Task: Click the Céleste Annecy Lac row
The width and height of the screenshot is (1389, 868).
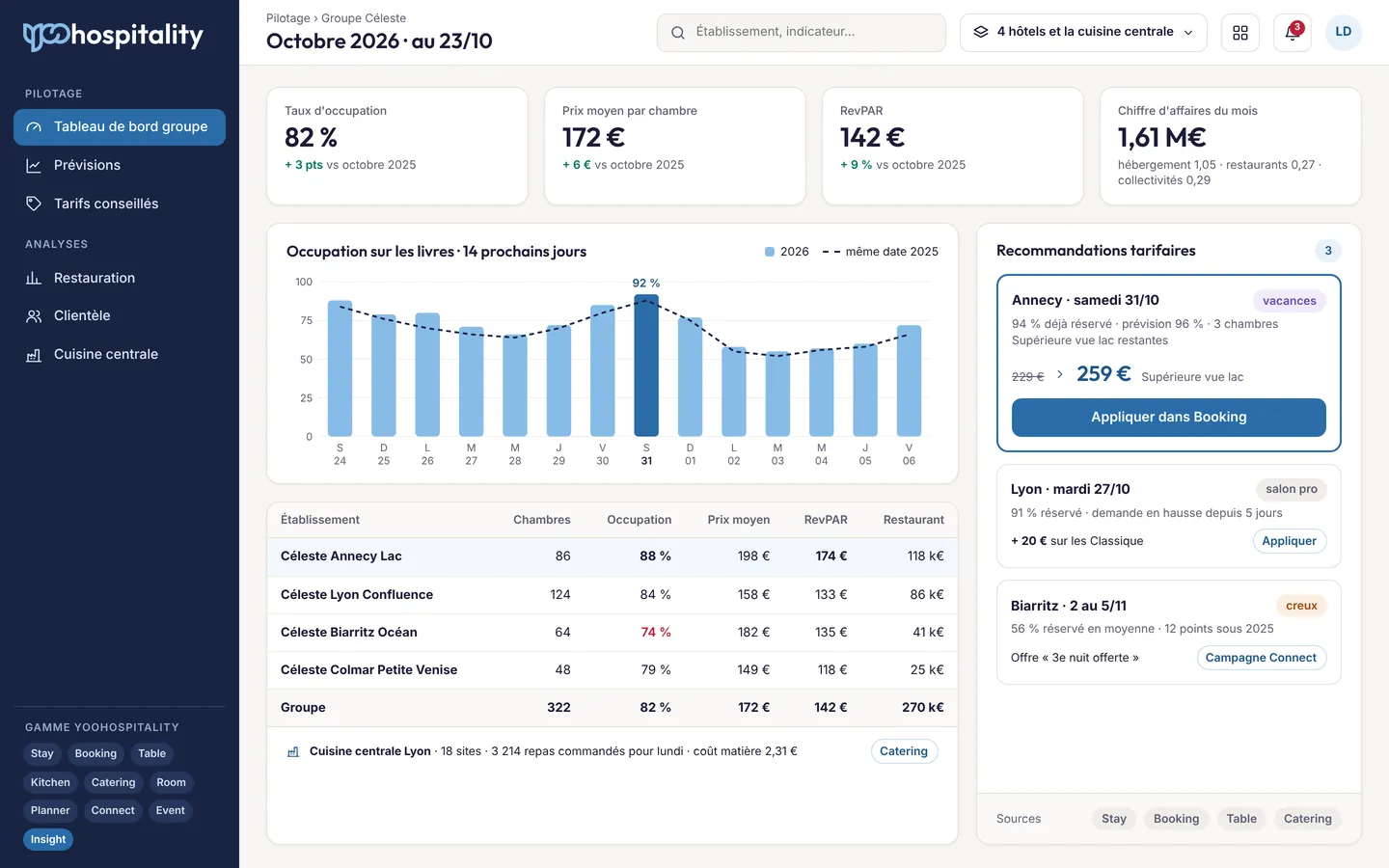Action: click(x=613, y=556)
